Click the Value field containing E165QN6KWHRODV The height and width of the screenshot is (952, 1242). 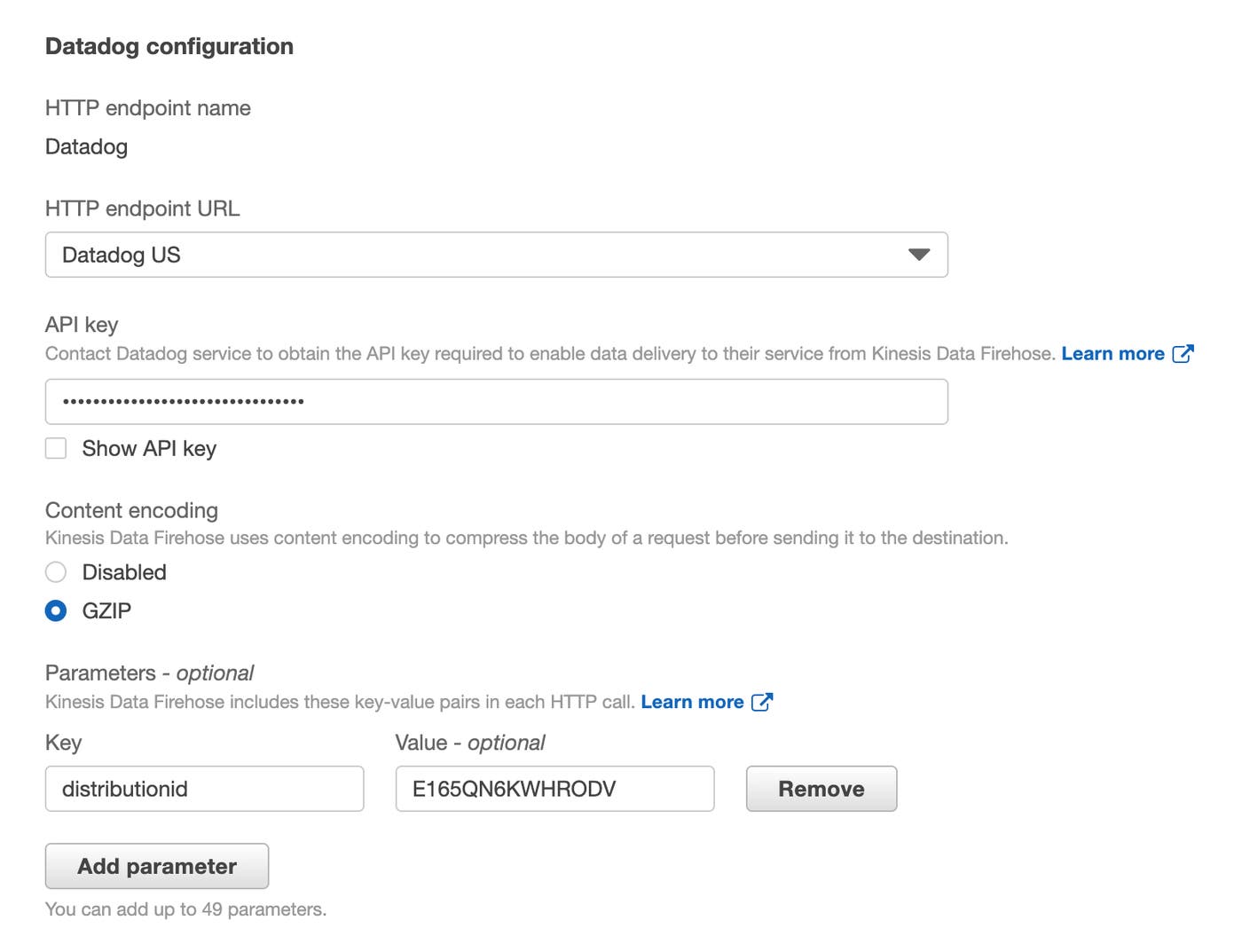(x=554, y=789)
